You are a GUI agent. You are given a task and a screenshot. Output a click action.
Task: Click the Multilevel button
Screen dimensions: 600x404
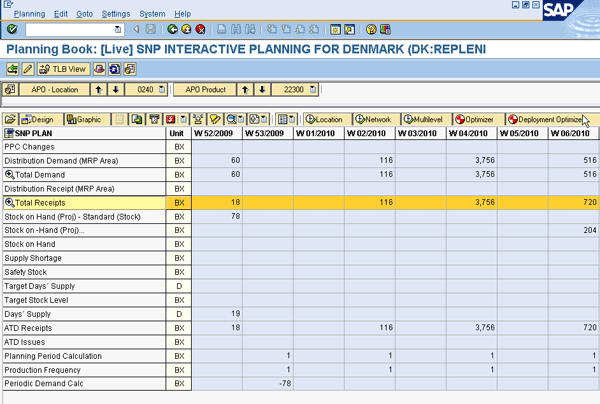425,119
